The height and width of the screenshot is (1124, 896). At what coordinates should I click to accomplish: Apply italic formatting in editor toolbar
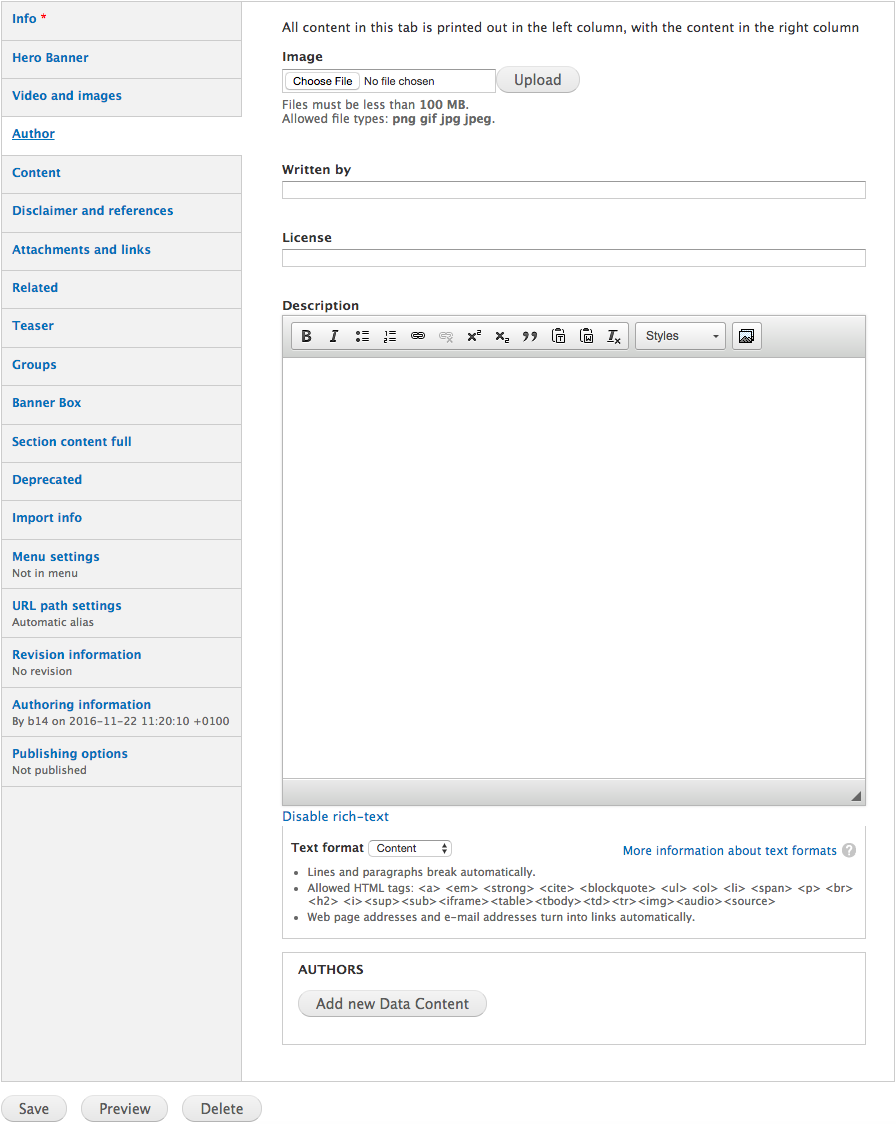(x=334, y=336)
